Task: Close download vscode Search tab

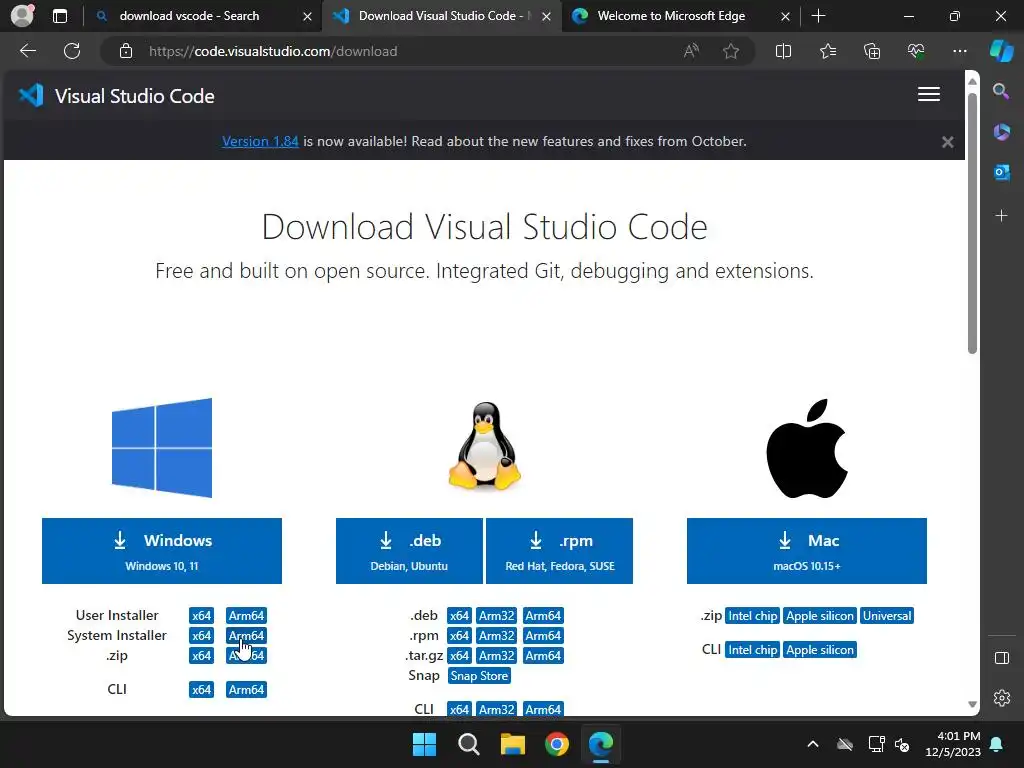Action: coord(307,16)
